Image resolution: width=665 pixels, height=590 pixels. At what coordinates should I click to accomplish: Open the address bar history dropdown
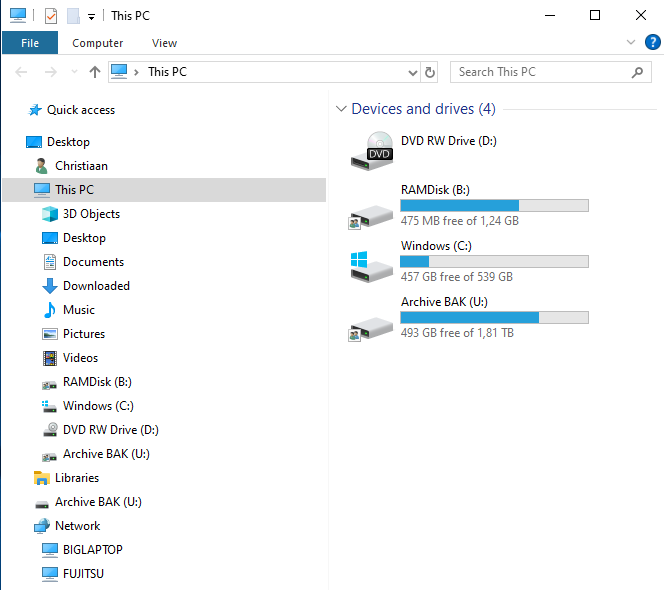(x=413, y=73)
